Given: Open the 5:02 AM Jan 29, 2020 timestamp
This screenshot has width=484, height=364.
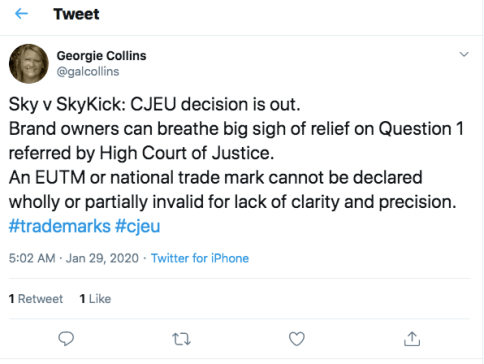Looking at the screenshot, I should pyautogui.click(x=74, y=258).
